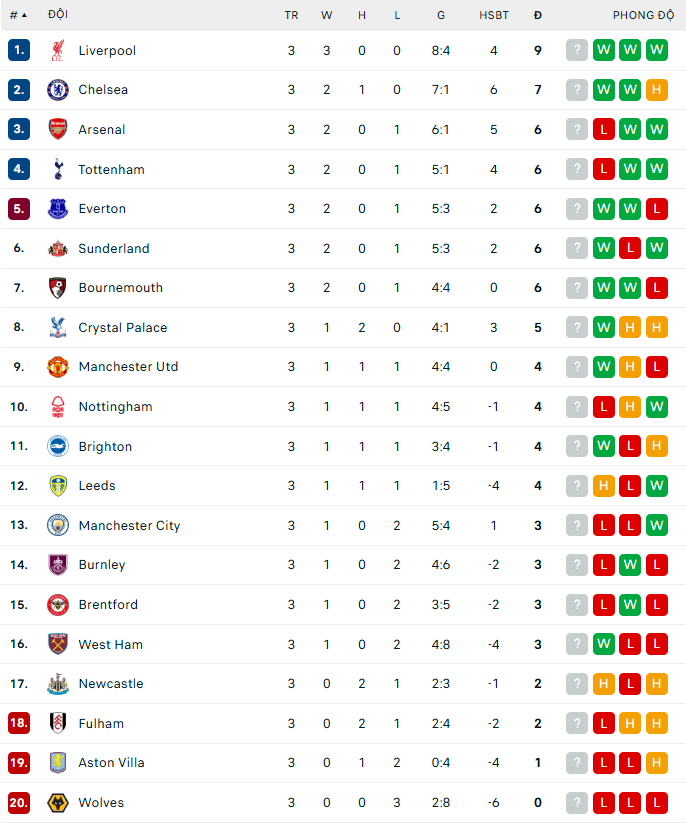This screenshot has width=686, height=823.
Task: Click the Wolves club crest
Action: click(58, 803)
